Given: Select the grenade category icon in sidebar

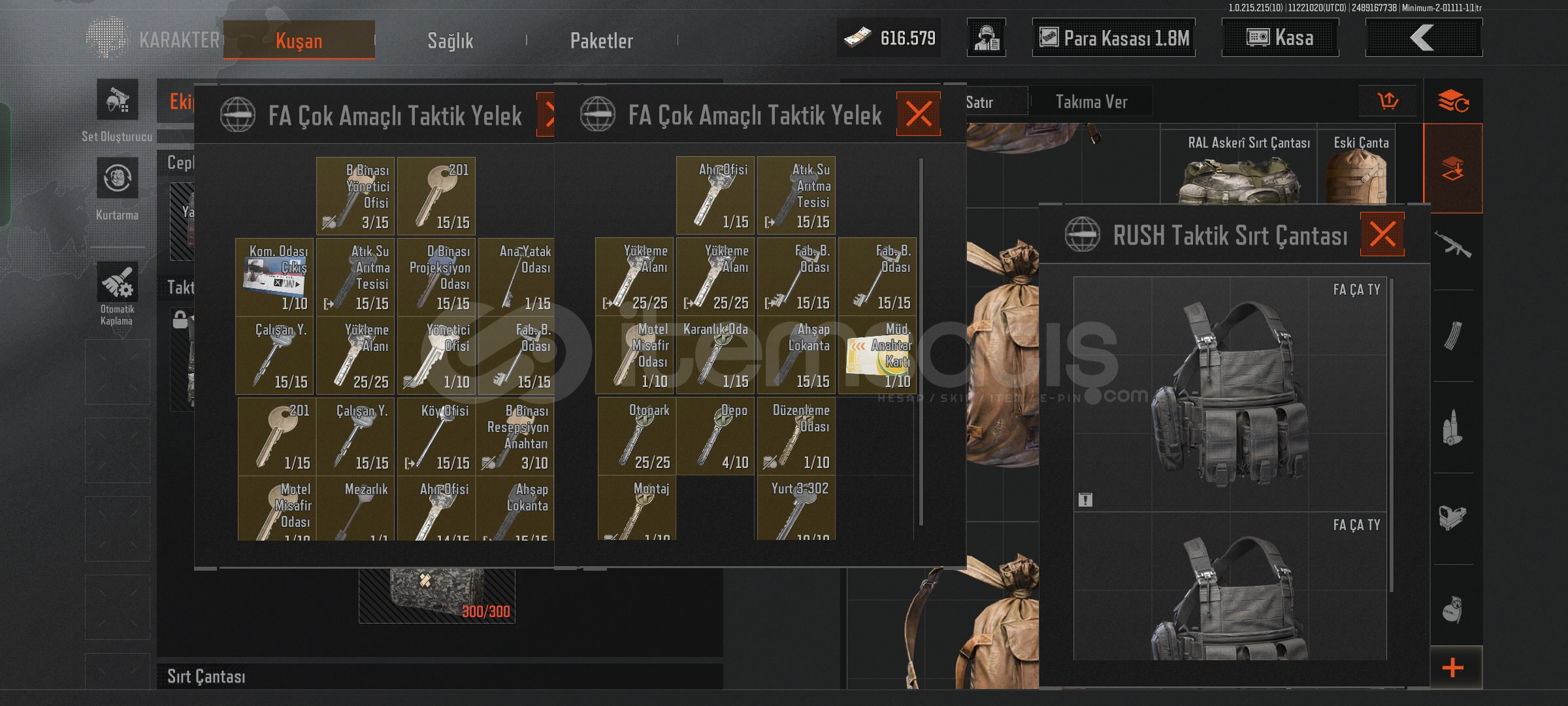Looking at the screenshot, I should pos(1452,609).
